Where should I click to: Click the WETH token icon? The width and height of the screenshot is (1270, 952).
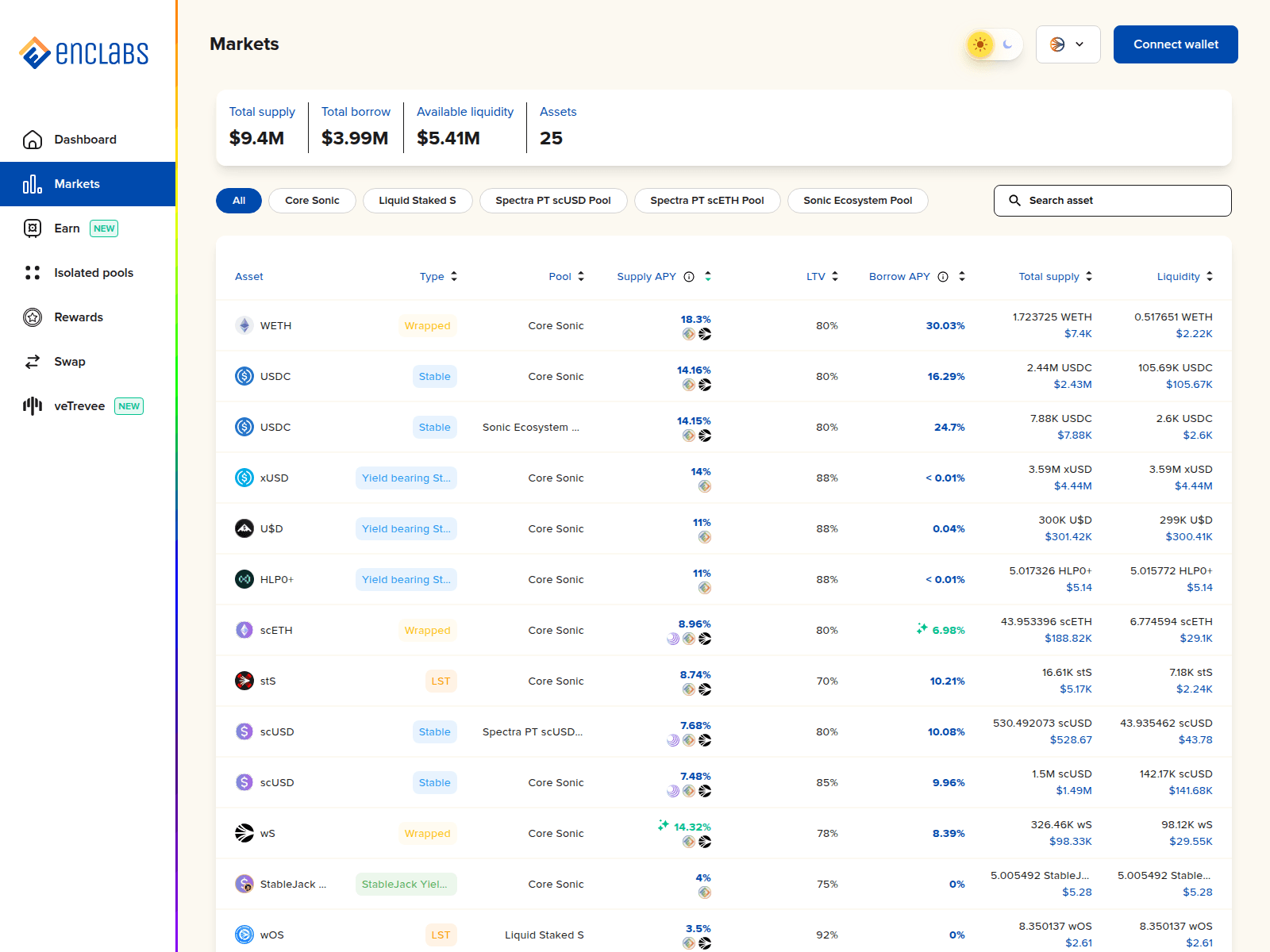(x=244, y=325)
